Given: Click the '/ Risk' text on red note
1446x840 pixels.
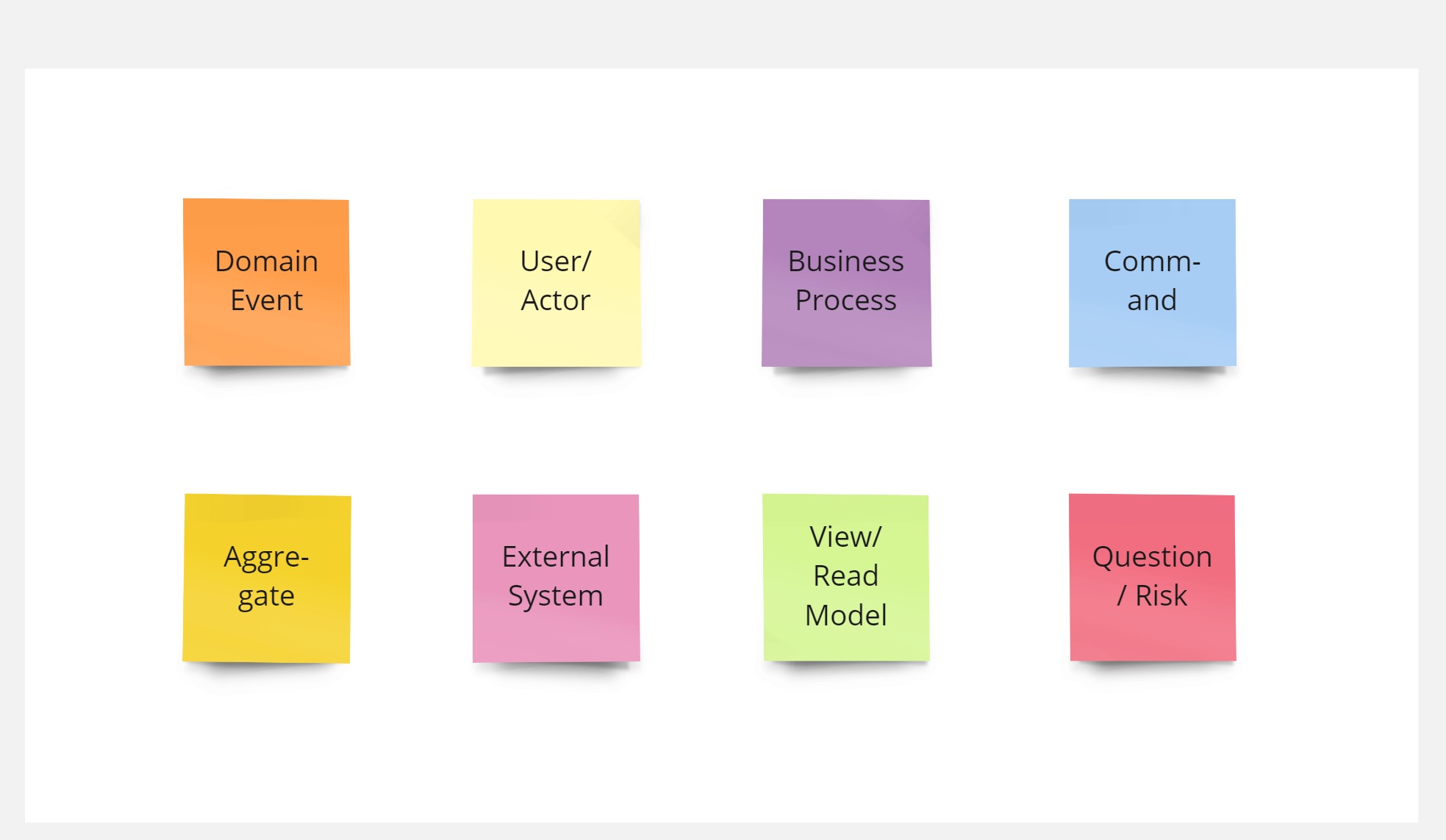Looking at the screenshot, I should [x=1152, y=596].
